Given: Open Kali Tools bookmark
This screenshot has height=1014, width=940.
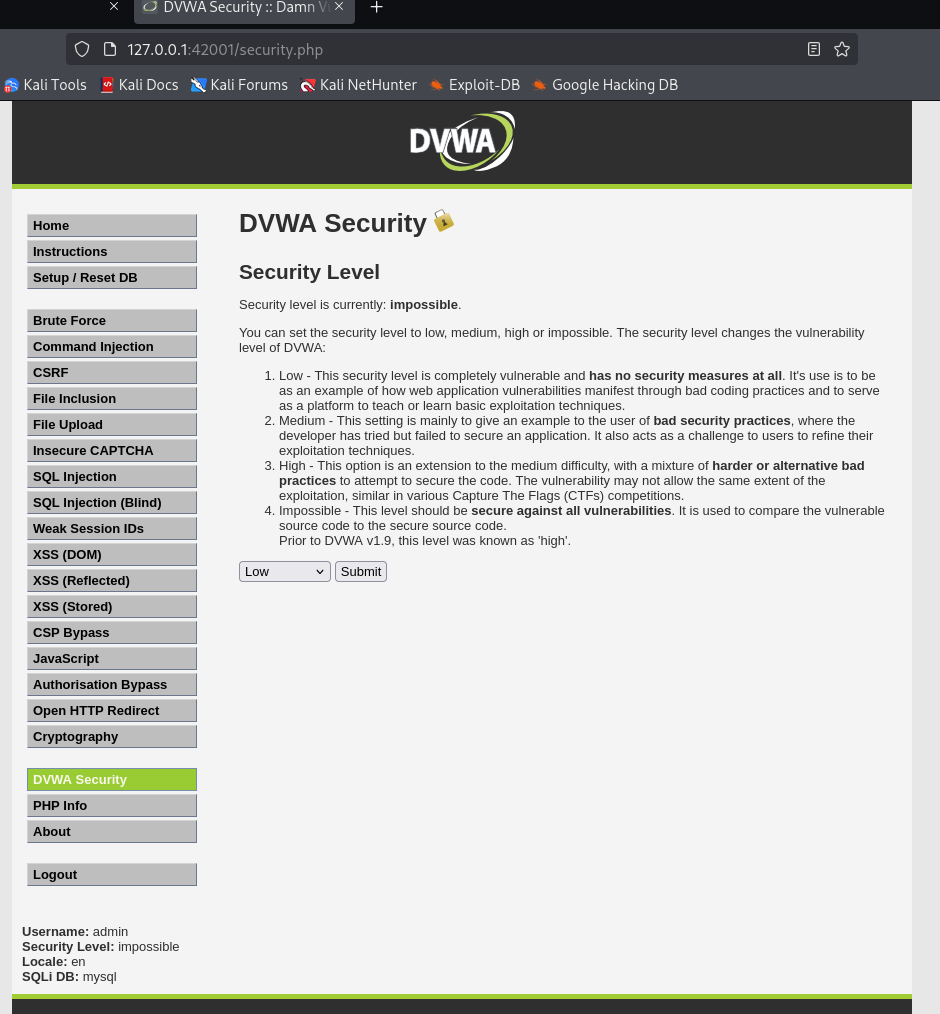Looking at the screenshot, I should point(45,85).
